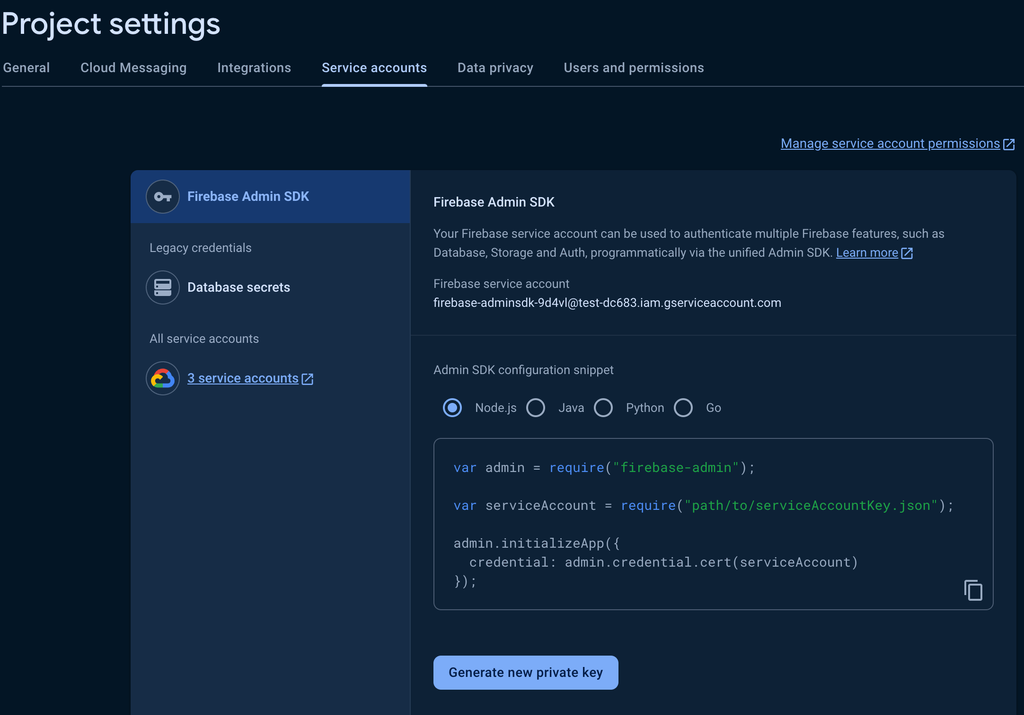Open the Users and permissions tab
Image resolution: width=1024 pixels, height=715 pixels.
[x=633, y=68]
